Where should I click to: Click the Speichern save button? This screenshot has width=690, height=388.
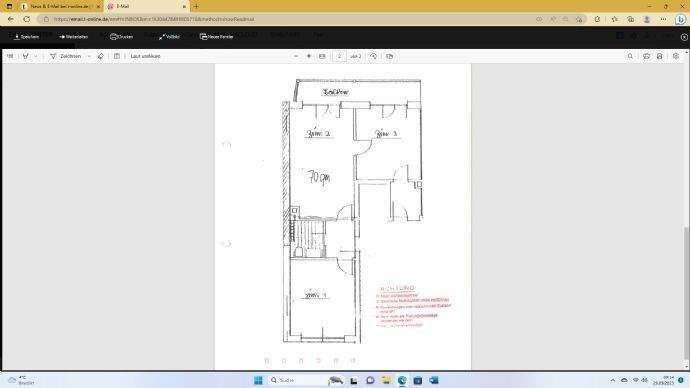click(26, 37)
